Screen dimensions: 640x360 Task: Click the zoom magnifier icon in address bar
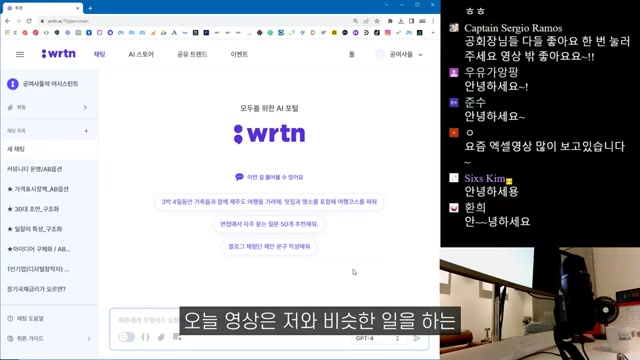(356, 21)
